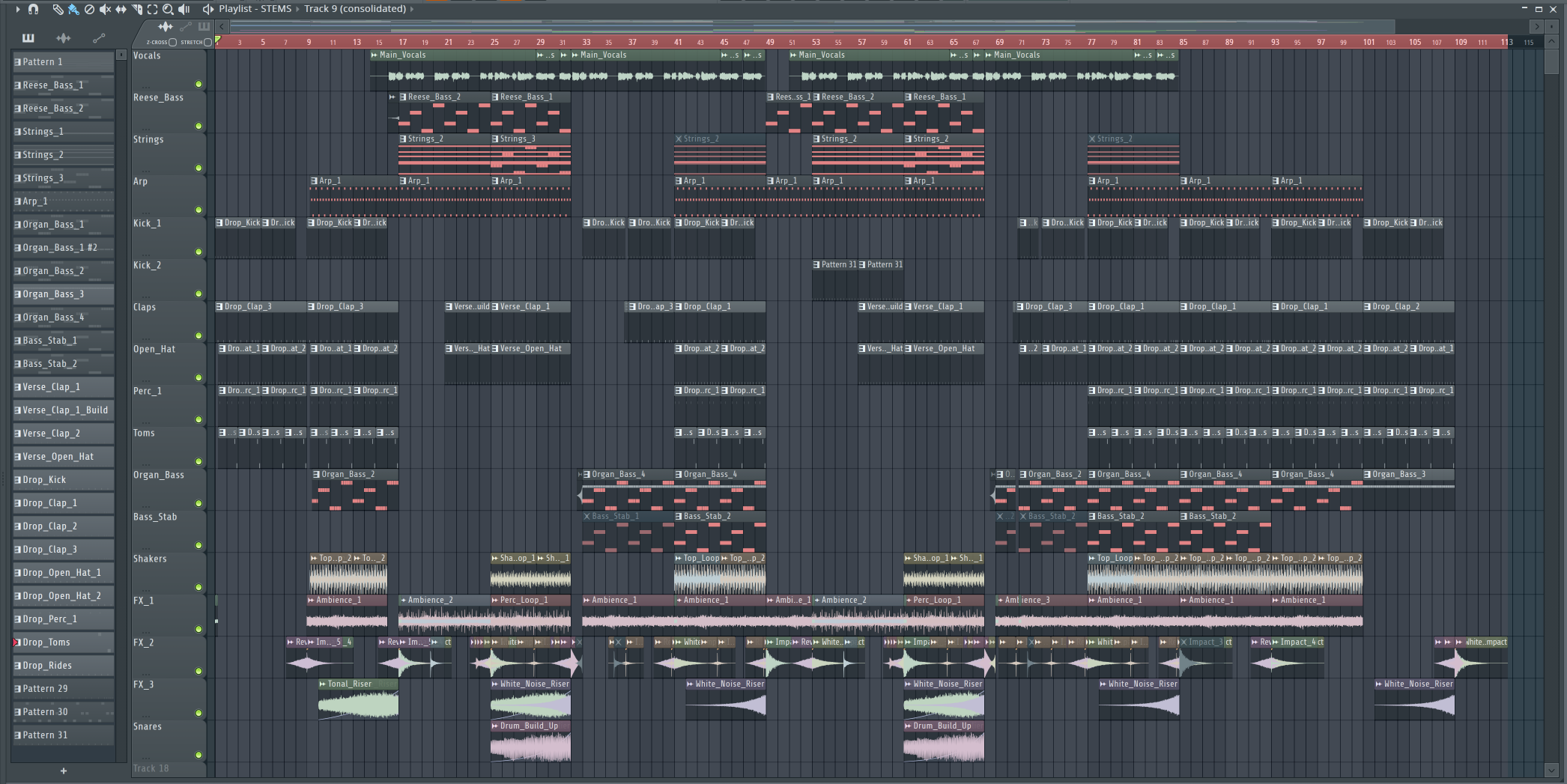Jump to bar 81 on the timeline ruler
1567x784 pixels.
pyautogui.click(x=1137, y=43)
